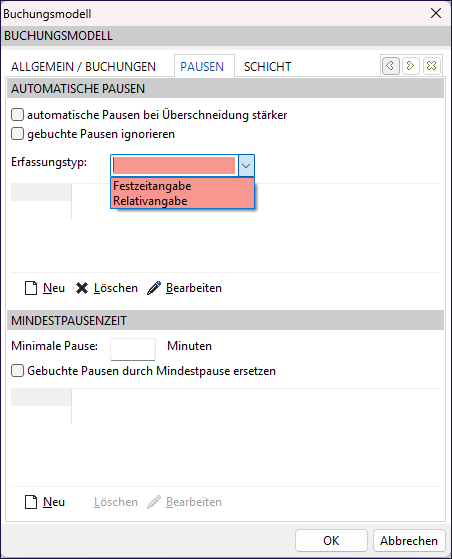The image size is (452, 559).
Task: Switch to the ALLGEMEIN / BUCHUNGEN tab
Action: tap(83, 67)
